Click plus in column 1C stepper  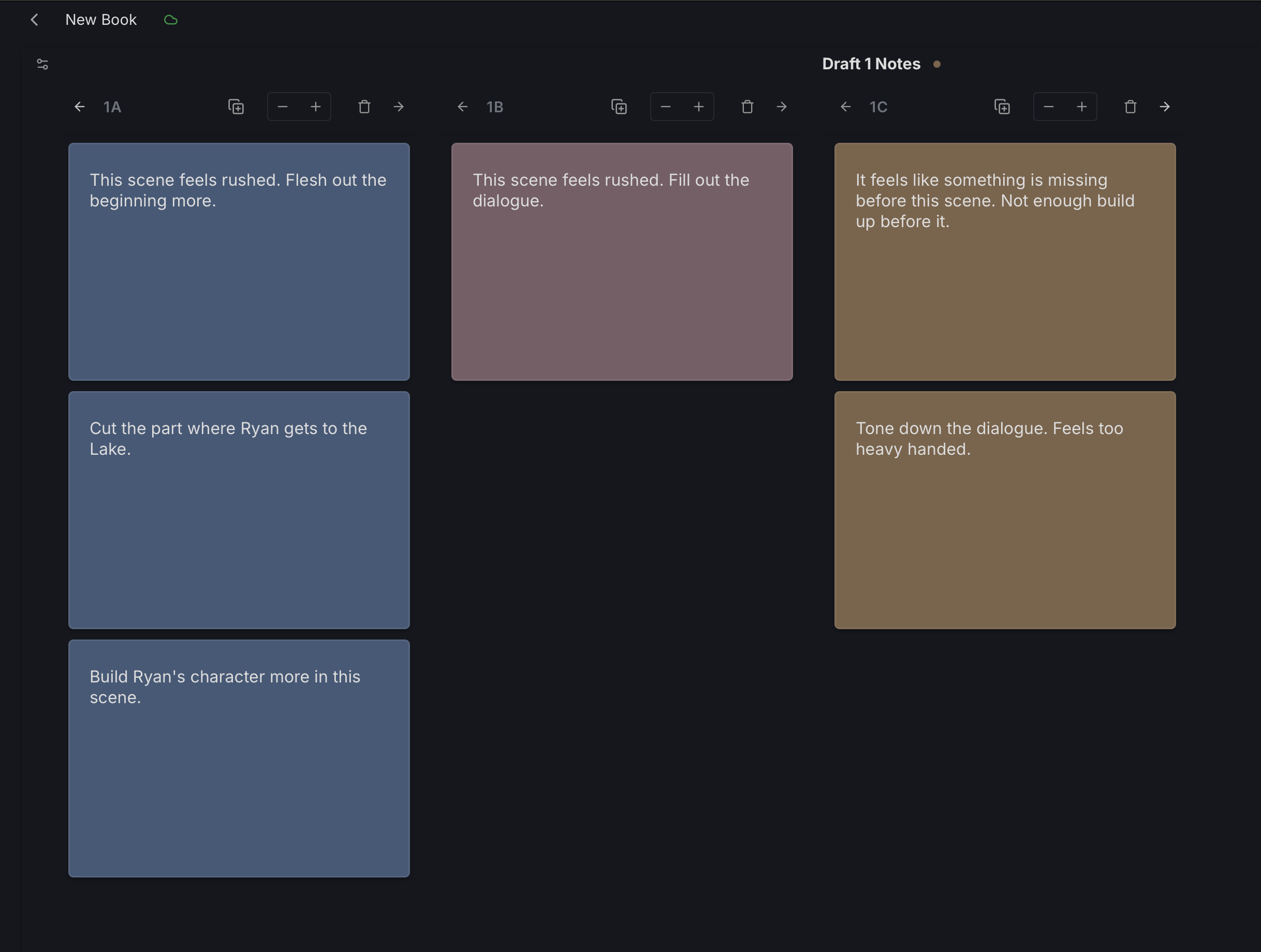(1081, 107)
